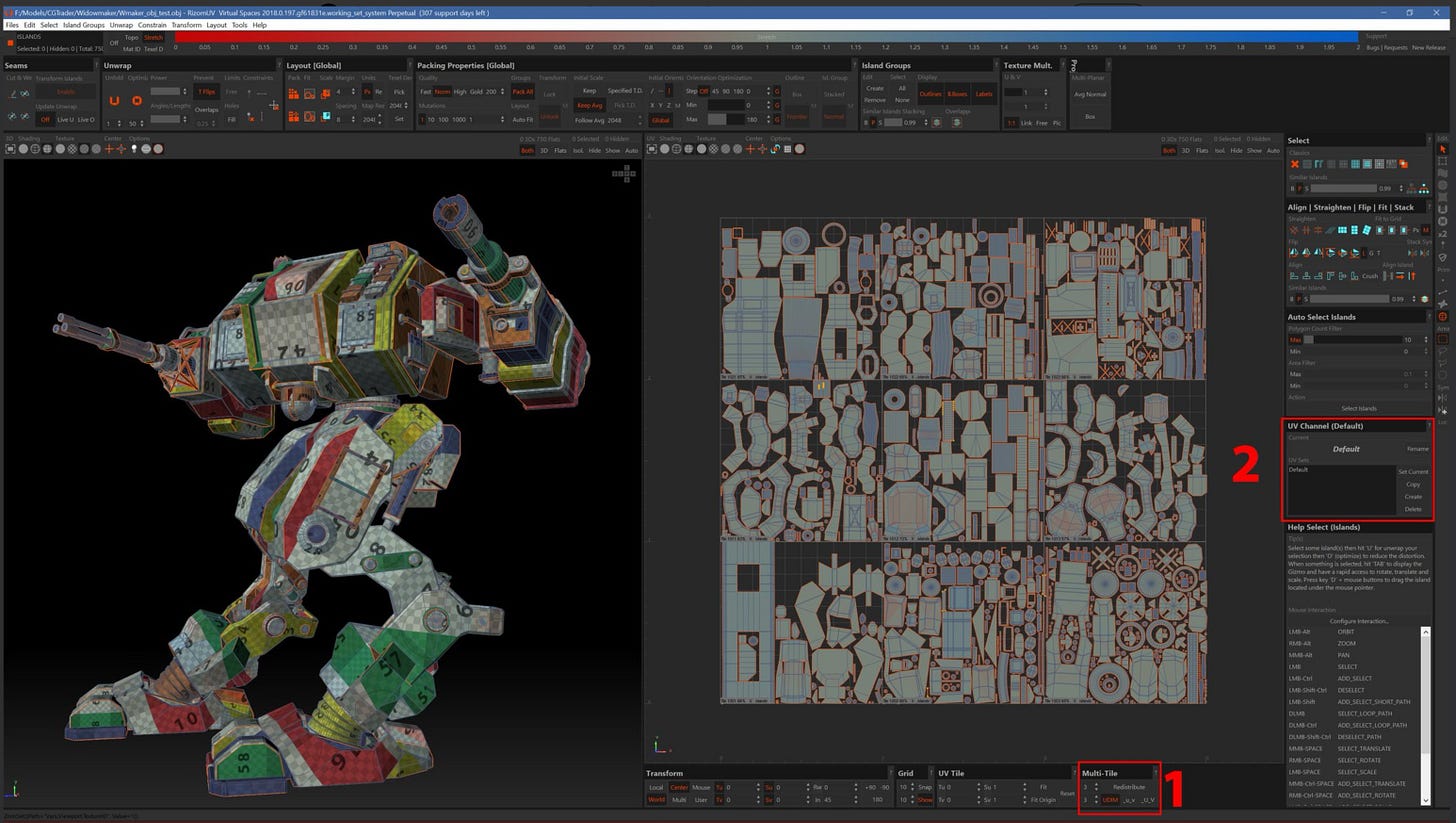Screen dimensions: 1456x823
Task: Click the 3D viewport center crosshair icon
Action: tap(109, 149)
